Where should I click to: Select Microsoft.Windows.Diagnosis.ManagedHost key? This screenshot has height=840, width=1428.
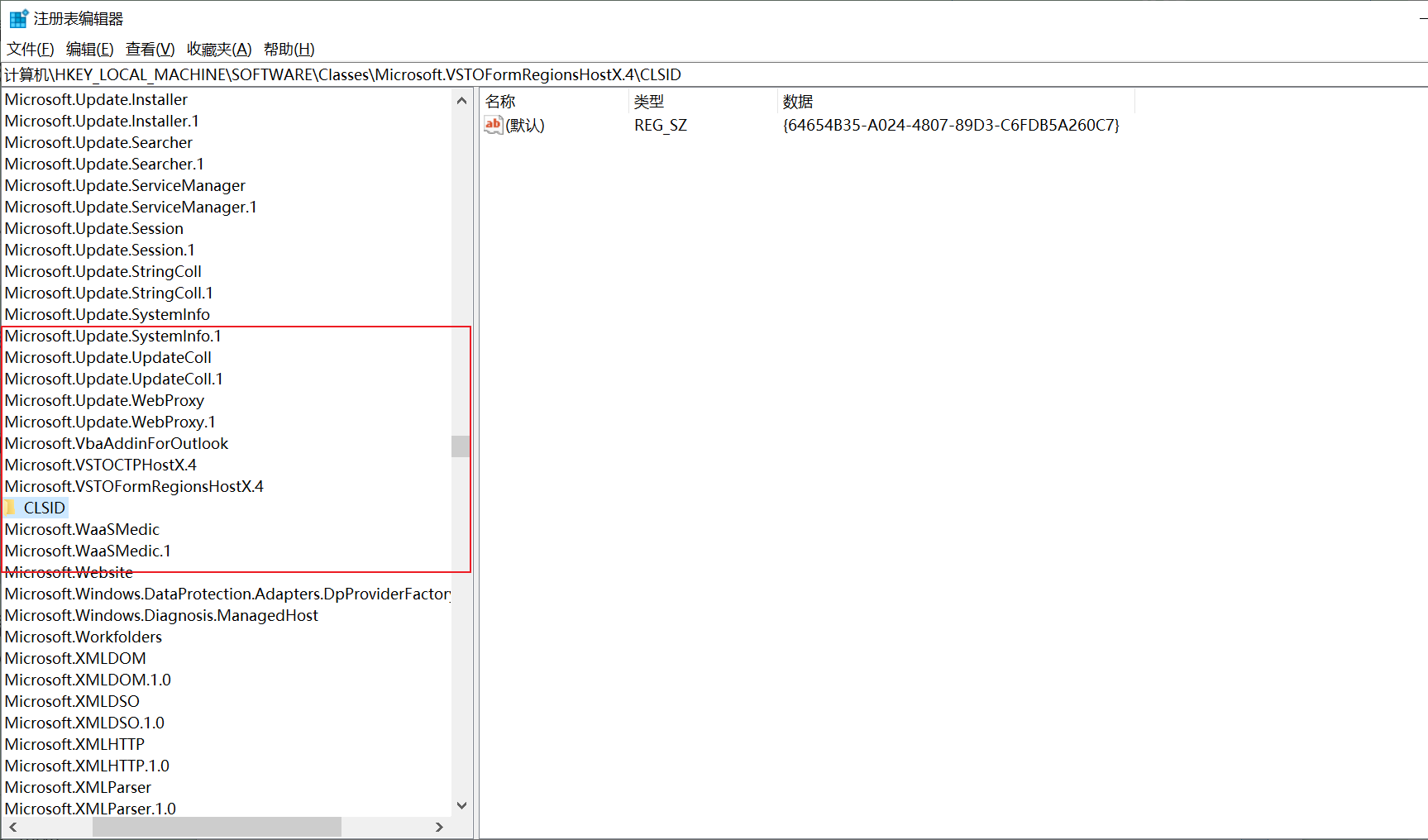click(x=161, y=615)
